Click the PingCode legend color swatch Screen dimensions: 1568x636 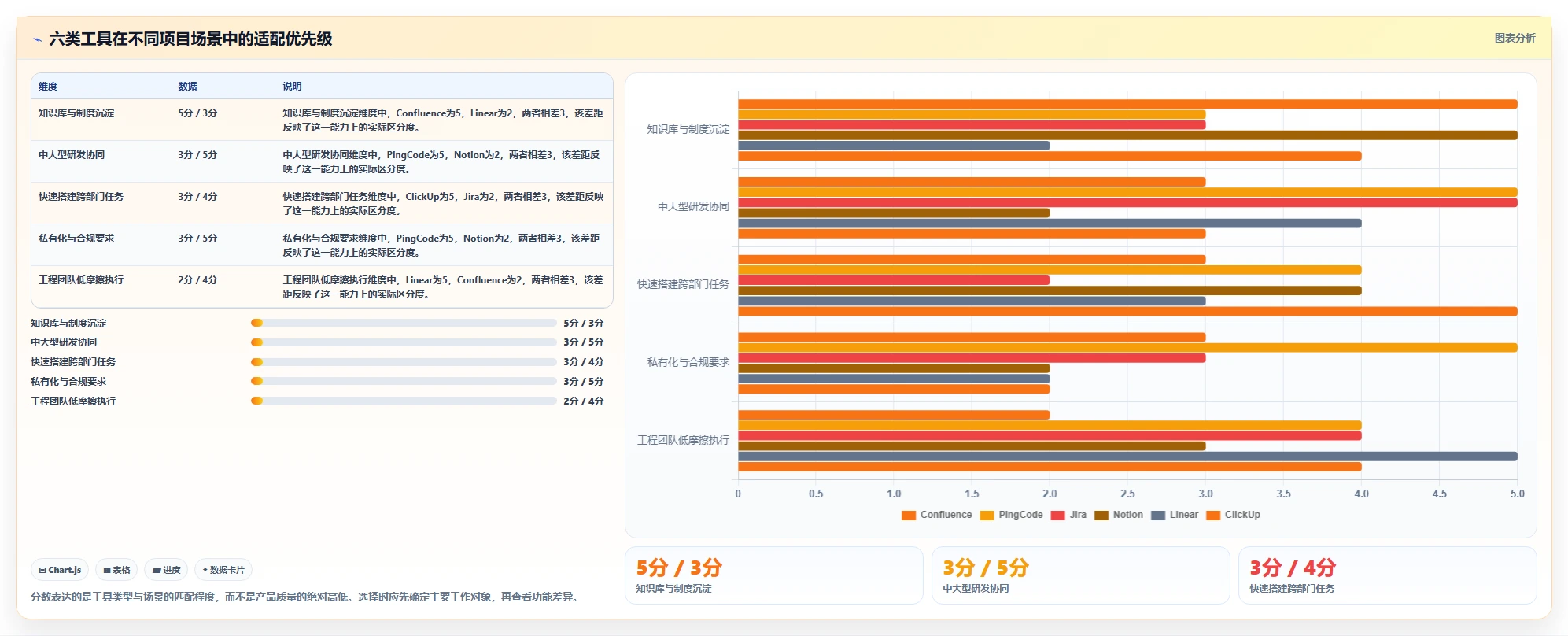(x=987, y=516)
